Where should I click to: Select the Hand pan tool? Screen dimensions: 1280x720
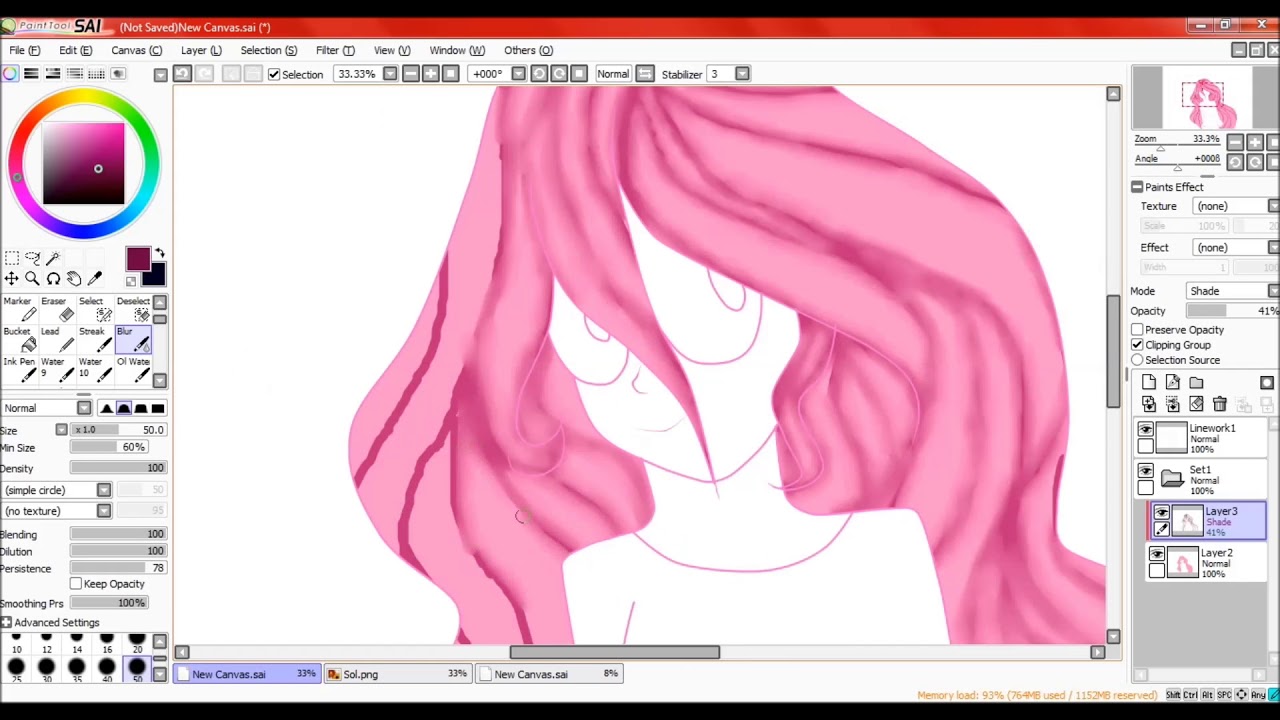coord(74,279)
